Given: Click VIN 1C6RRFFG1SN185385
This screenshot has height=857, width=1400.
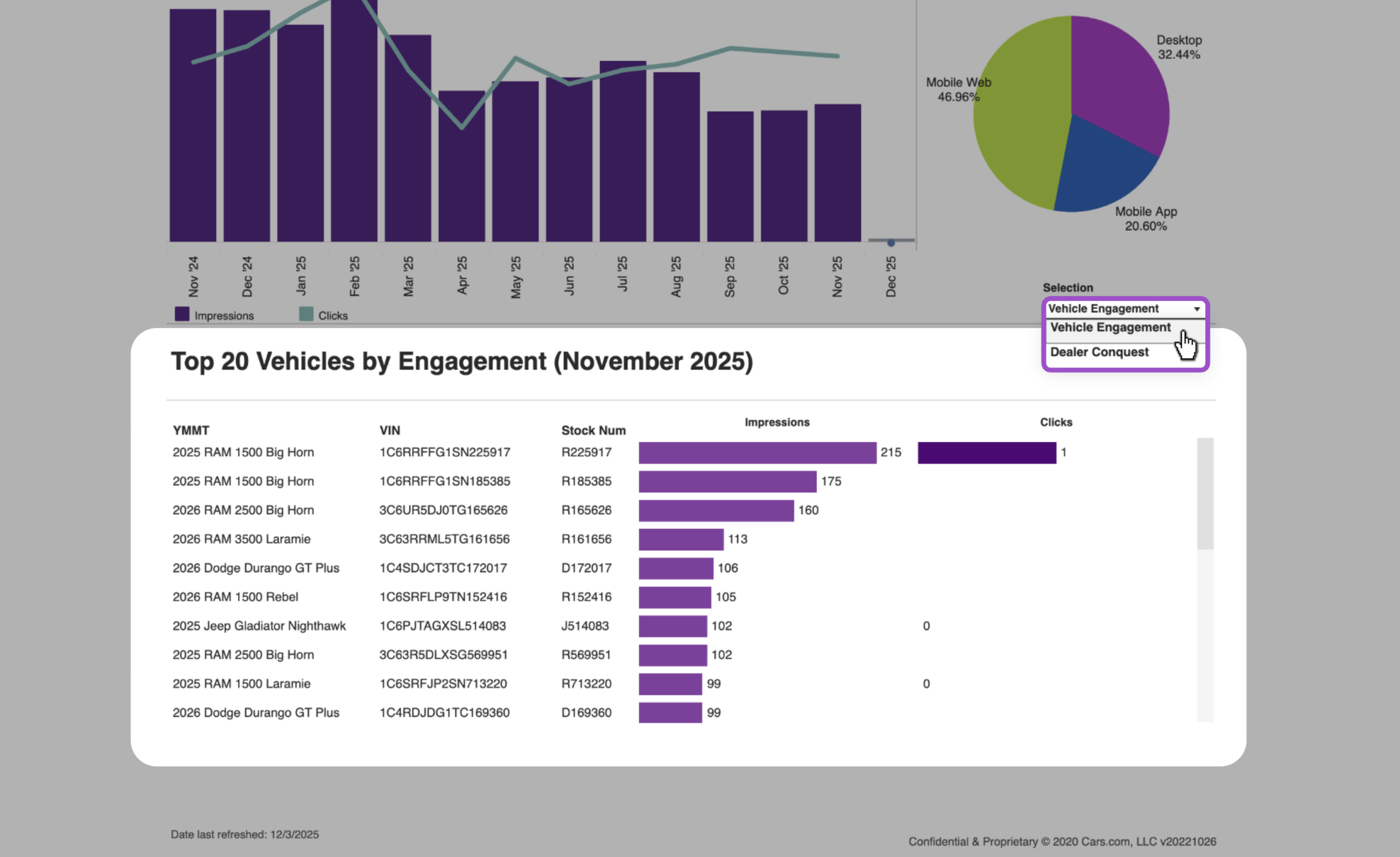Looking at the screenshot, I should [445, 481].
